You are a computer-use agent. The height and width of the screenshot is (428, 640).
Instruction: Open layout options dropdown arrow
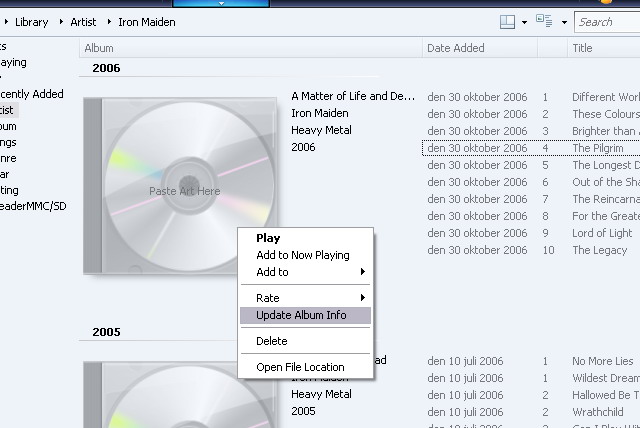(524, 22)
